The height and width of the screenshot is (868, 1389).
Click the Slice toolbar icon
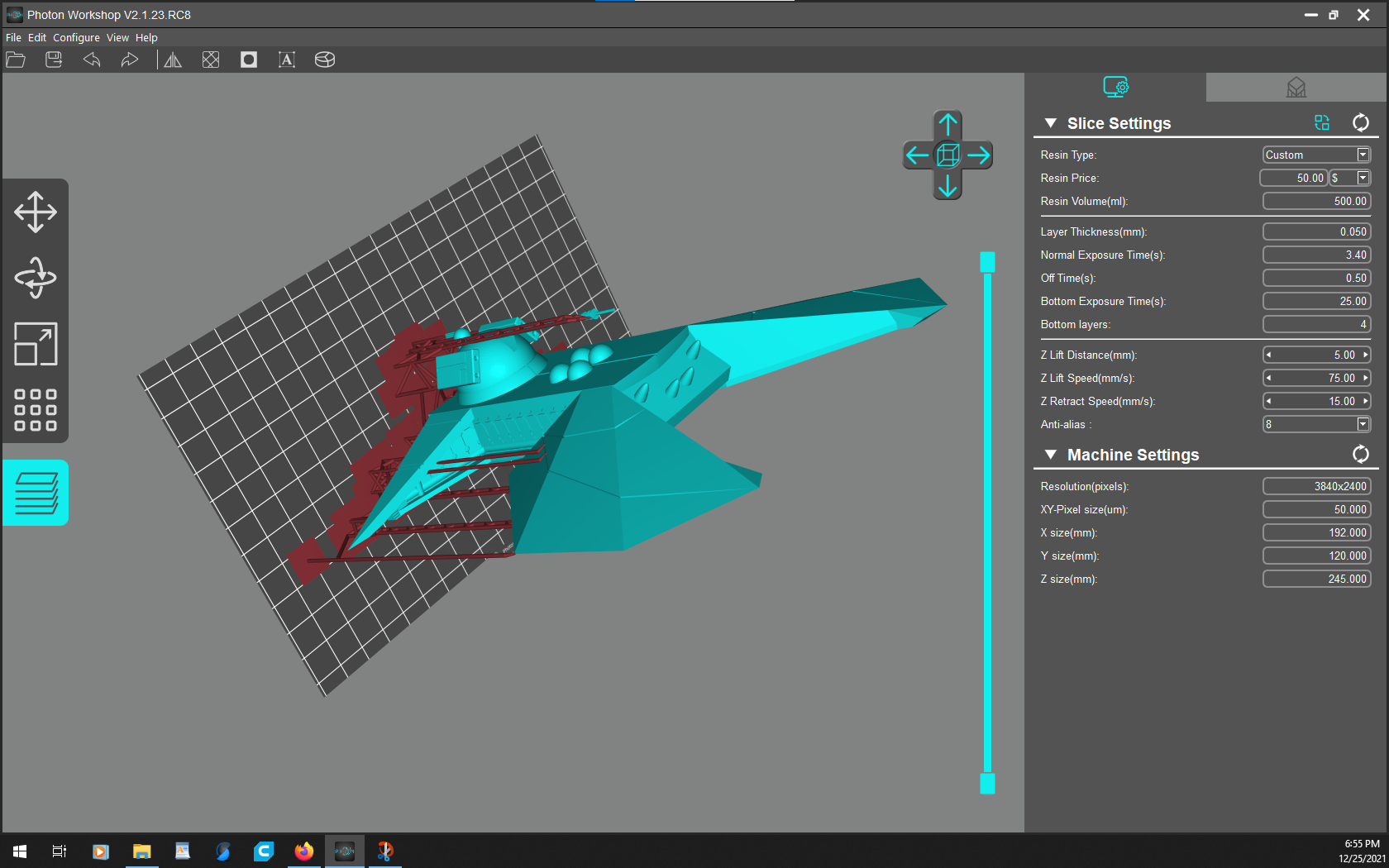pyautogui.click(x=324, y=59)
